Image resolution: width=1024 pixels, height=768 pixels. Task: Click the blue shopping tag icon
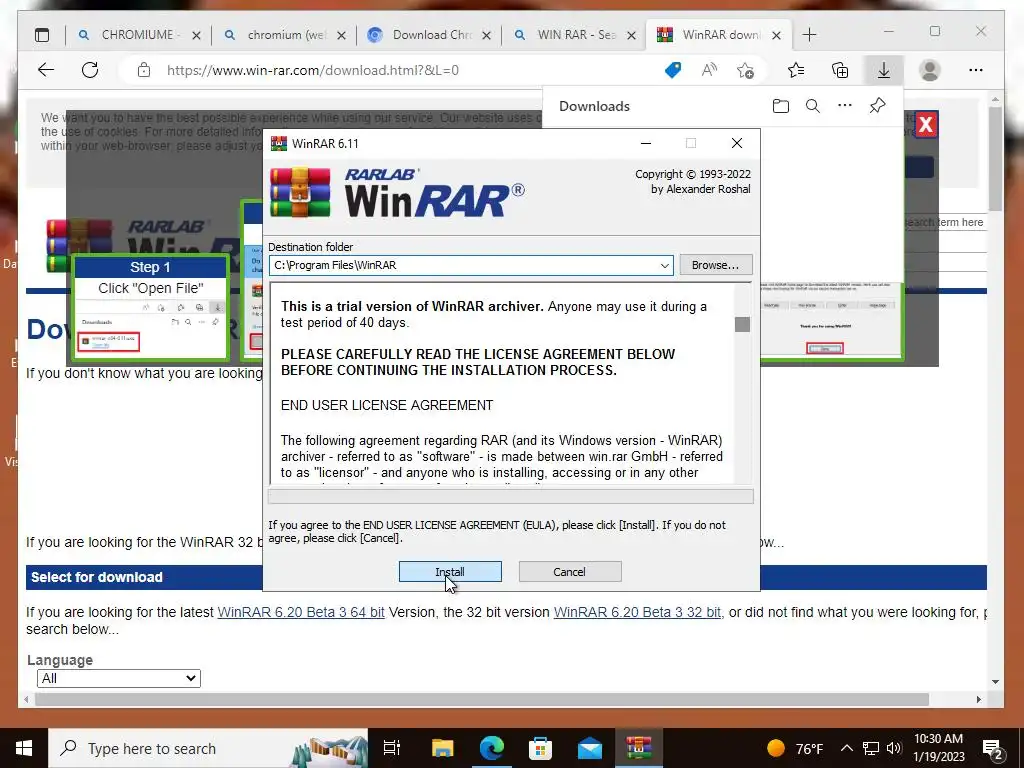pyautogui.click(x=673, y=70)
